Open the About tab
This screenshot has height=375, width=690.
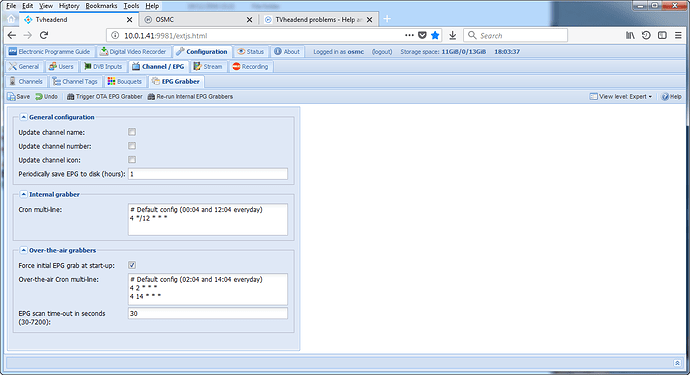coord(287,51)
